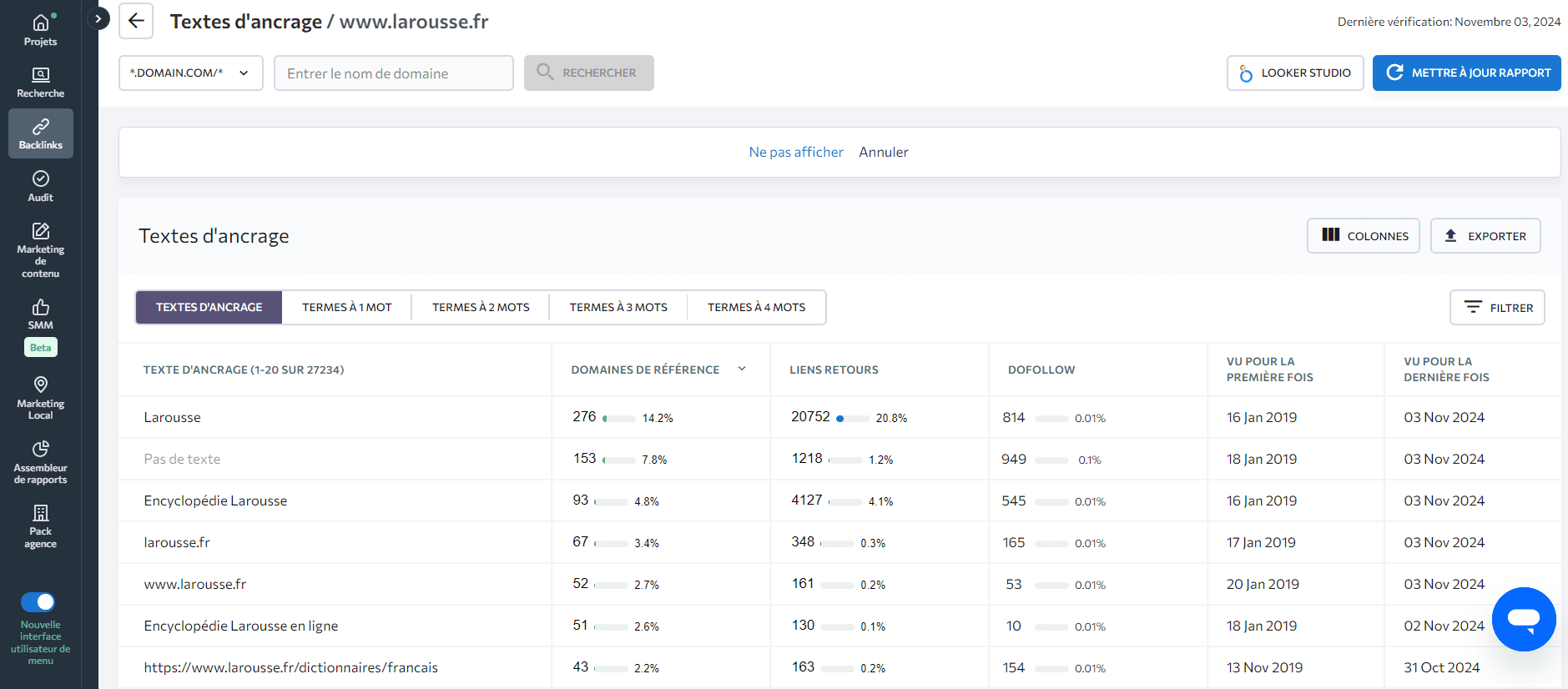Switch to Termes à 4 mots tab
The width and height of the screenshot is (1568, 689).
756,307
